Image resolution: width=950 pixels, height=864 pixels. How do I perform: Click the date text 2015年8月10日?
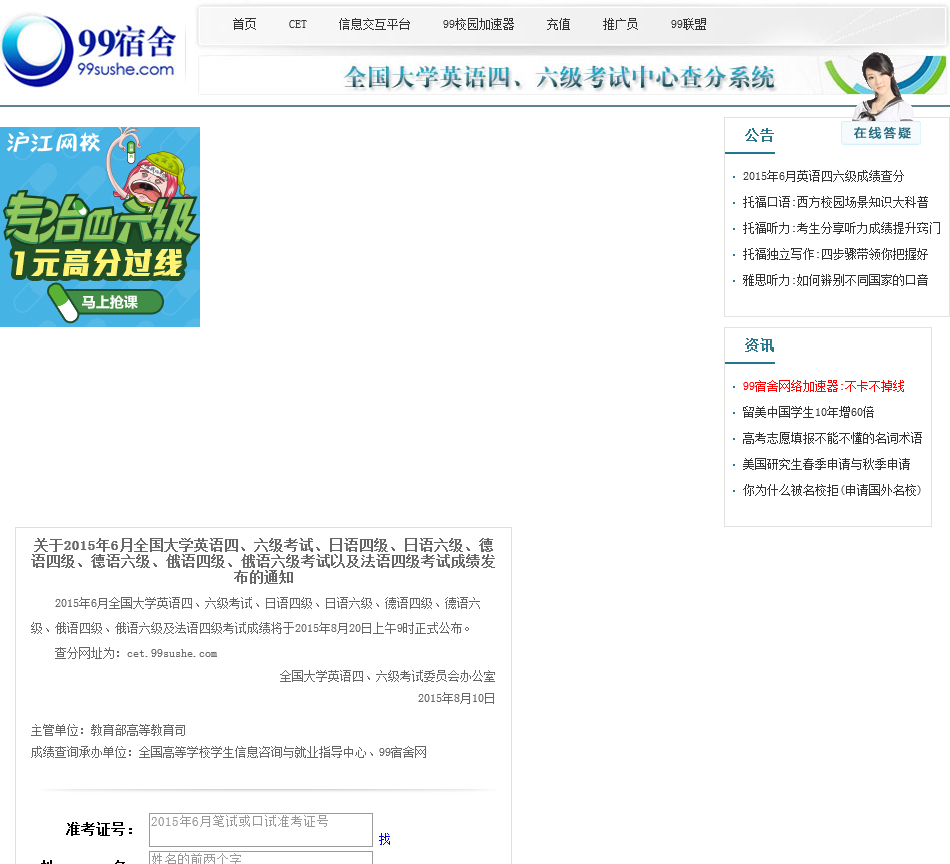pos(456,698)
